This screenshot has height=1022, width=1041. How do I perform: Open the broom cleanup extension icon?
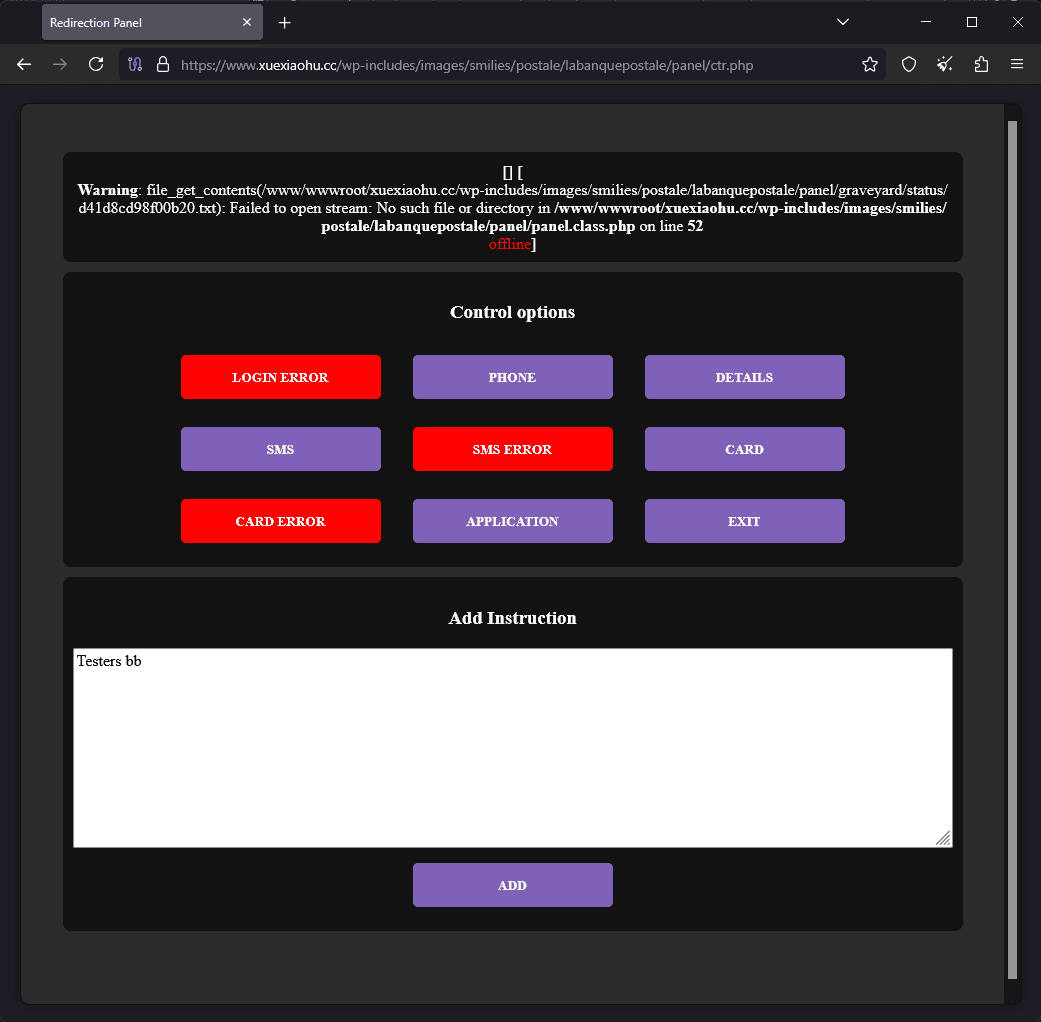click(944, 64)
